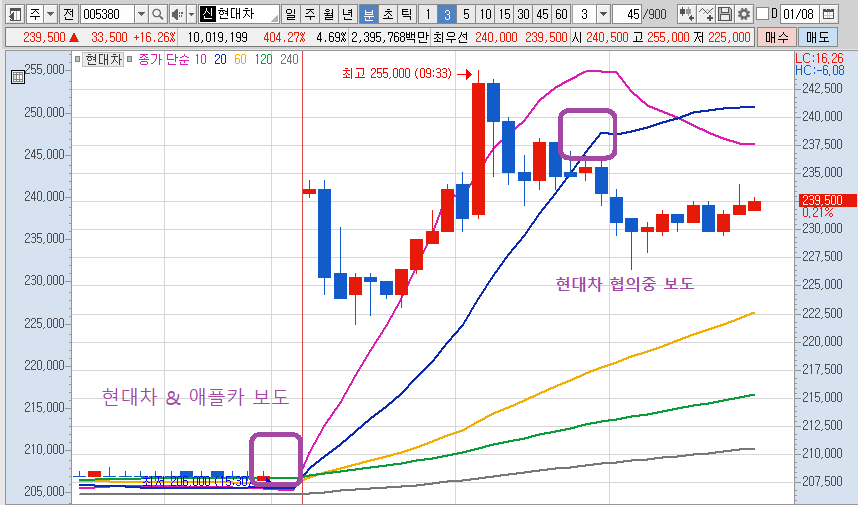Click the 고 high price 255,000 value
858x505 pixels.
668,37
